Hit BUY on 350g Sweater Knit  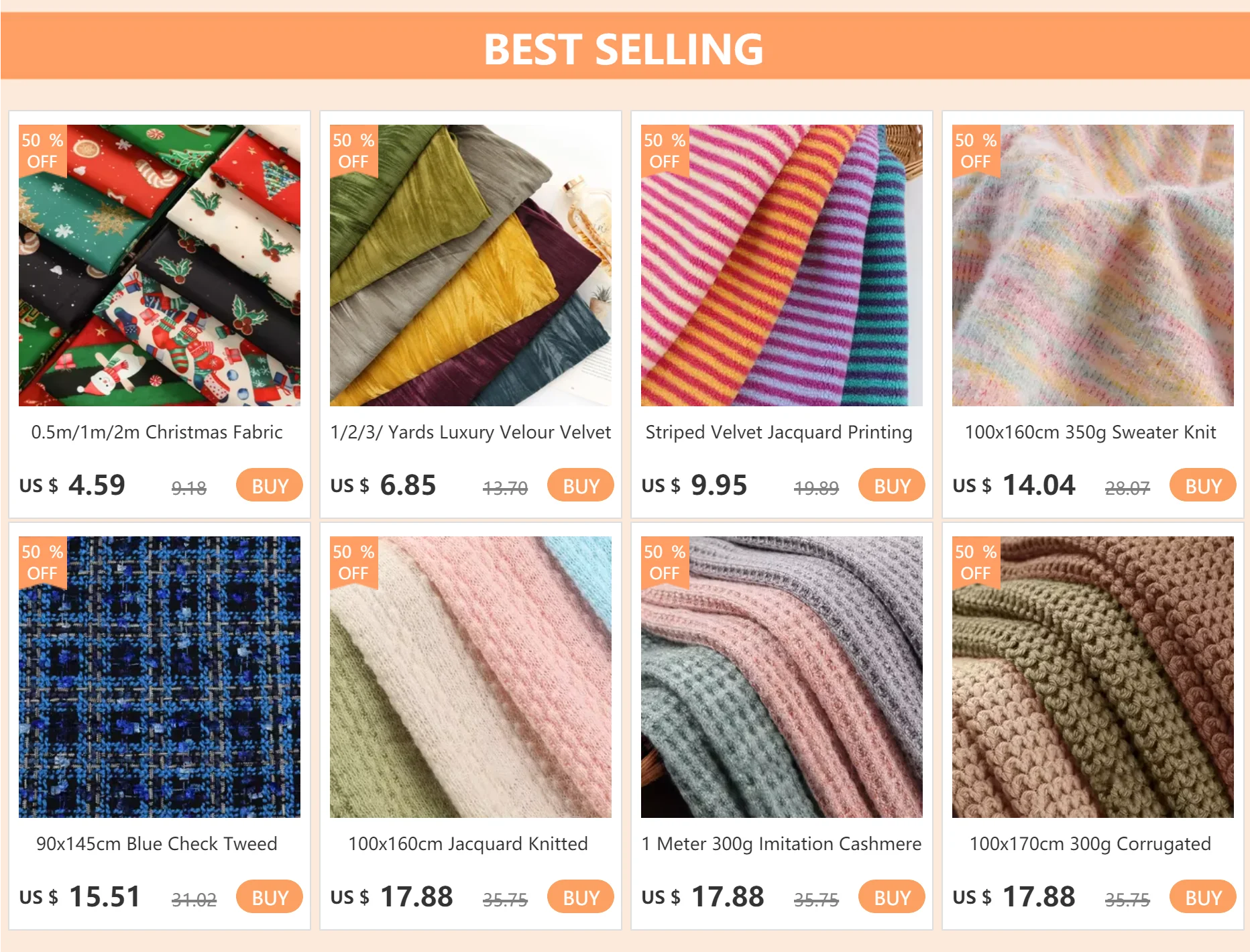(x=1202, y=485)
